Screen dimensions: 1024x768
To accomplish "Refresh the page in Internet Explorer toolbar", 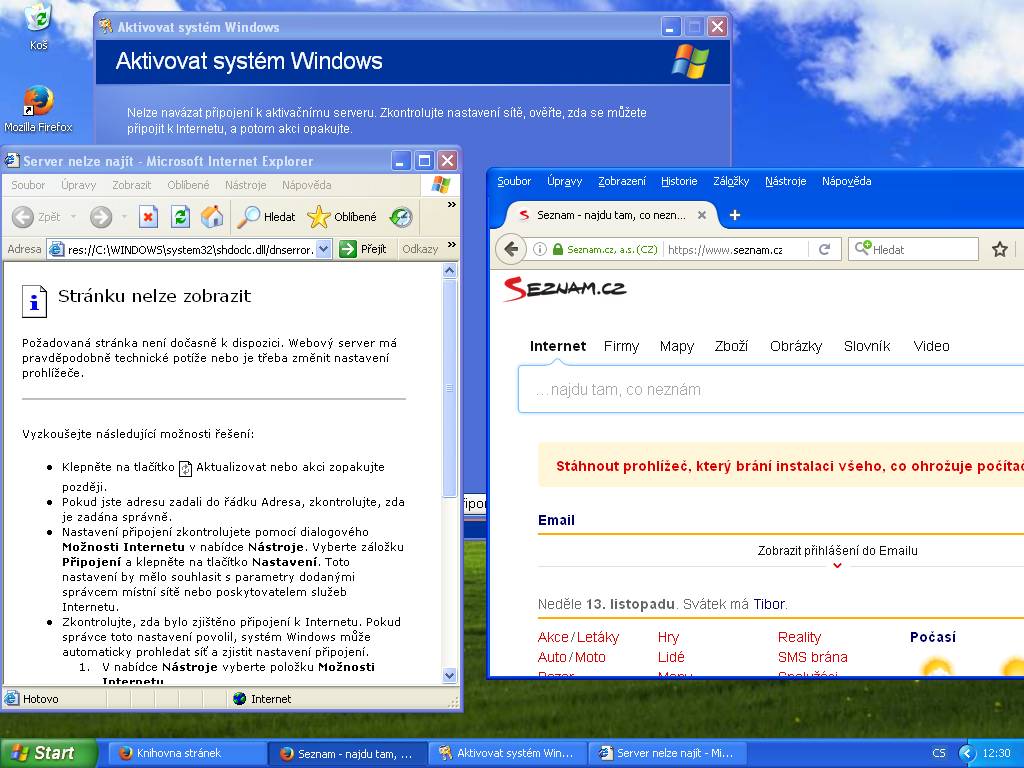I will 180,217.
